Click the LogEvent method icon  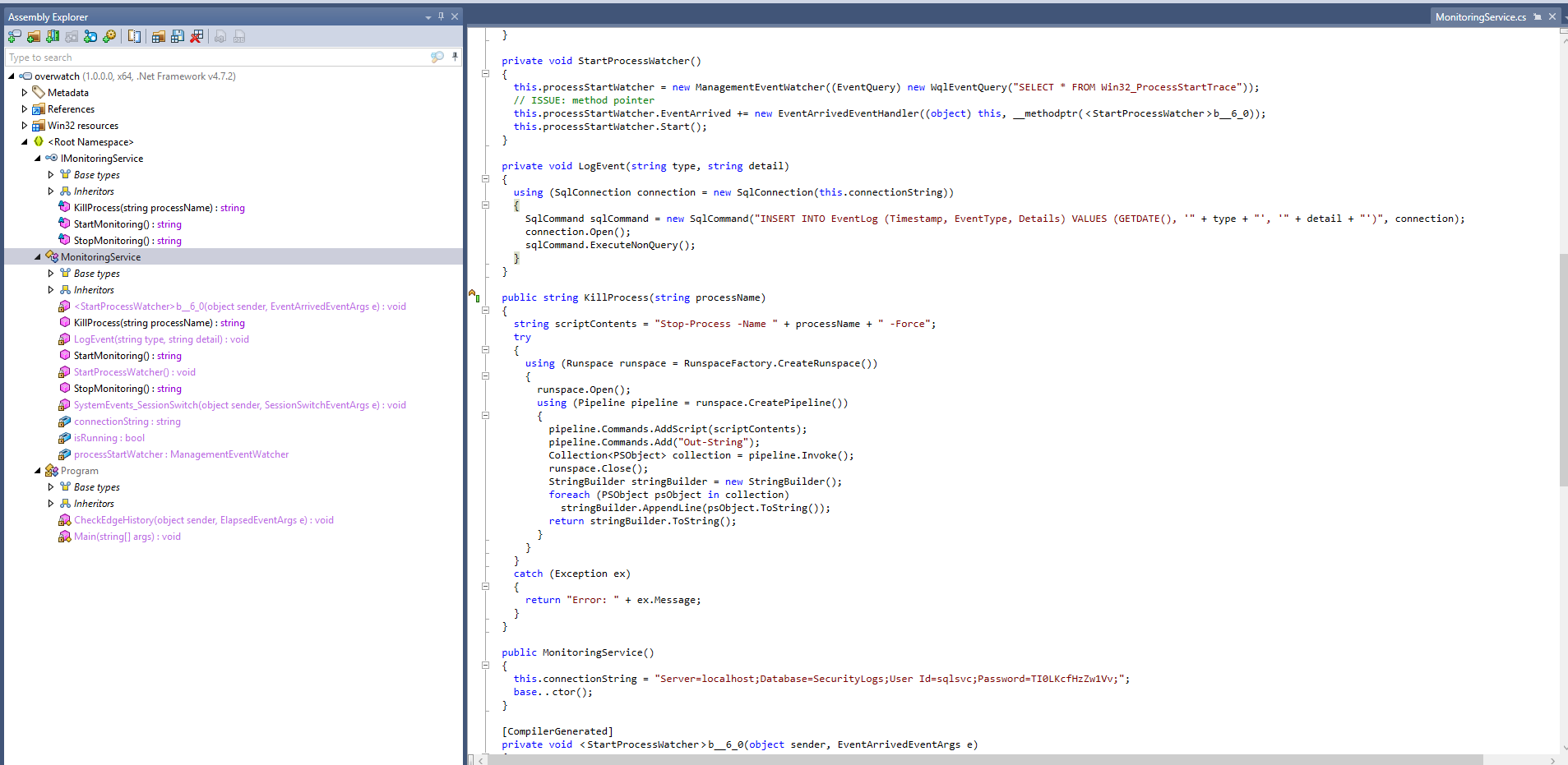tap(65, 339)
